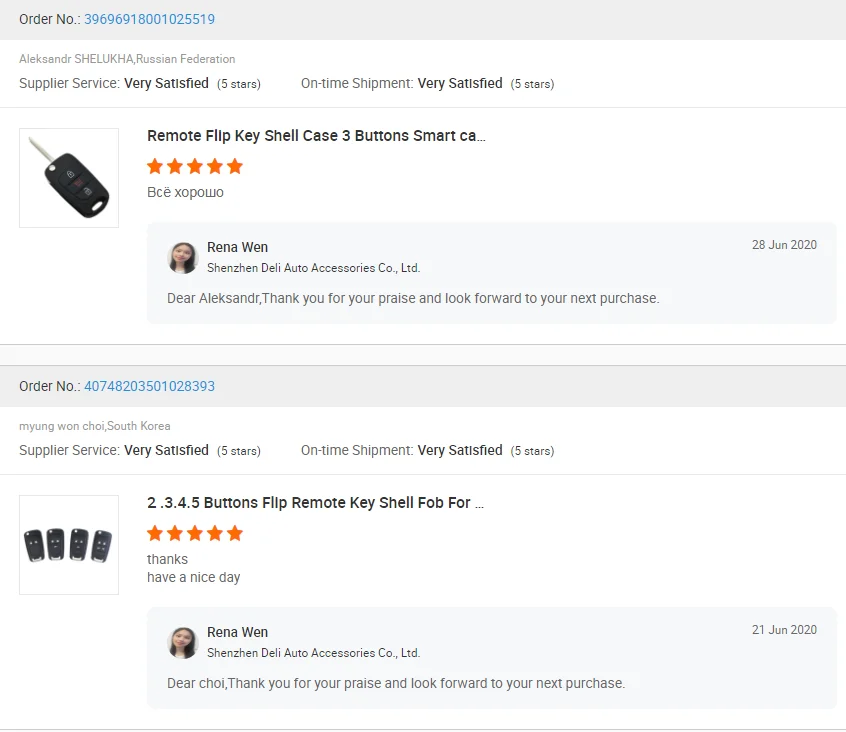
Task: Click the "have a nice day" review text
Action: pyautogui.click(x=193, y=577)
